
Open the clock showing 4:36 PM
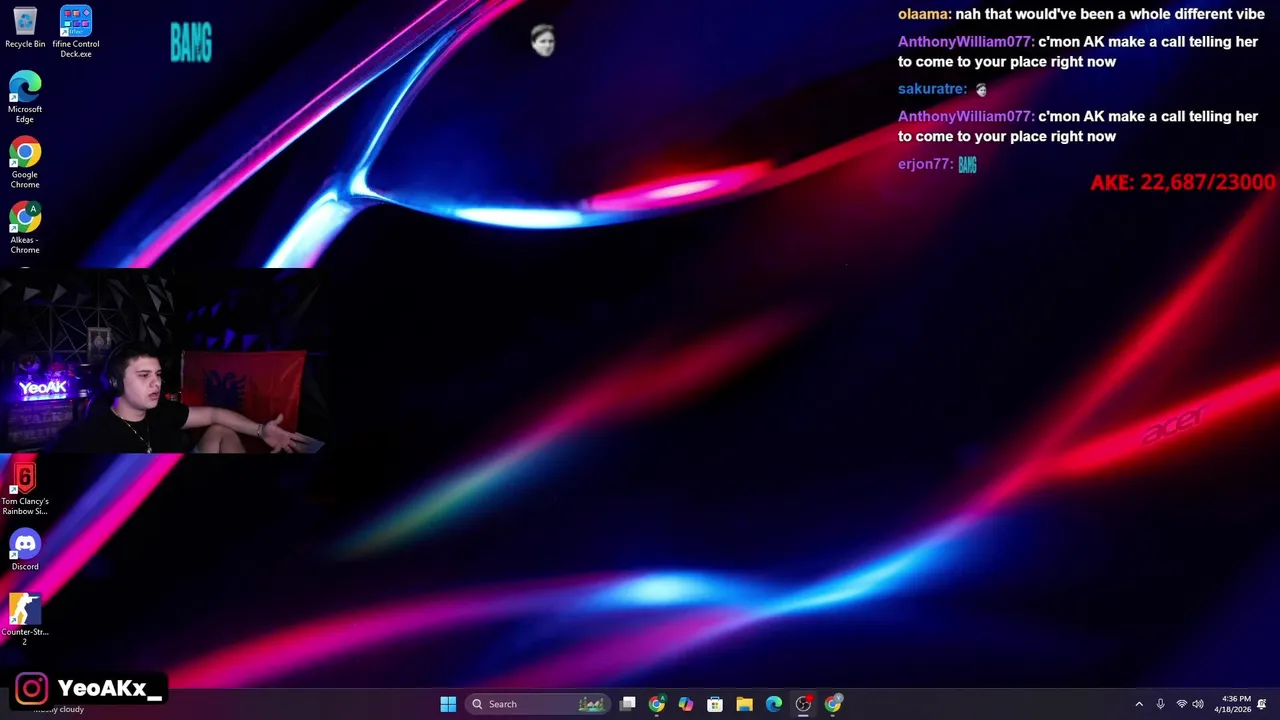[1232, 704]
